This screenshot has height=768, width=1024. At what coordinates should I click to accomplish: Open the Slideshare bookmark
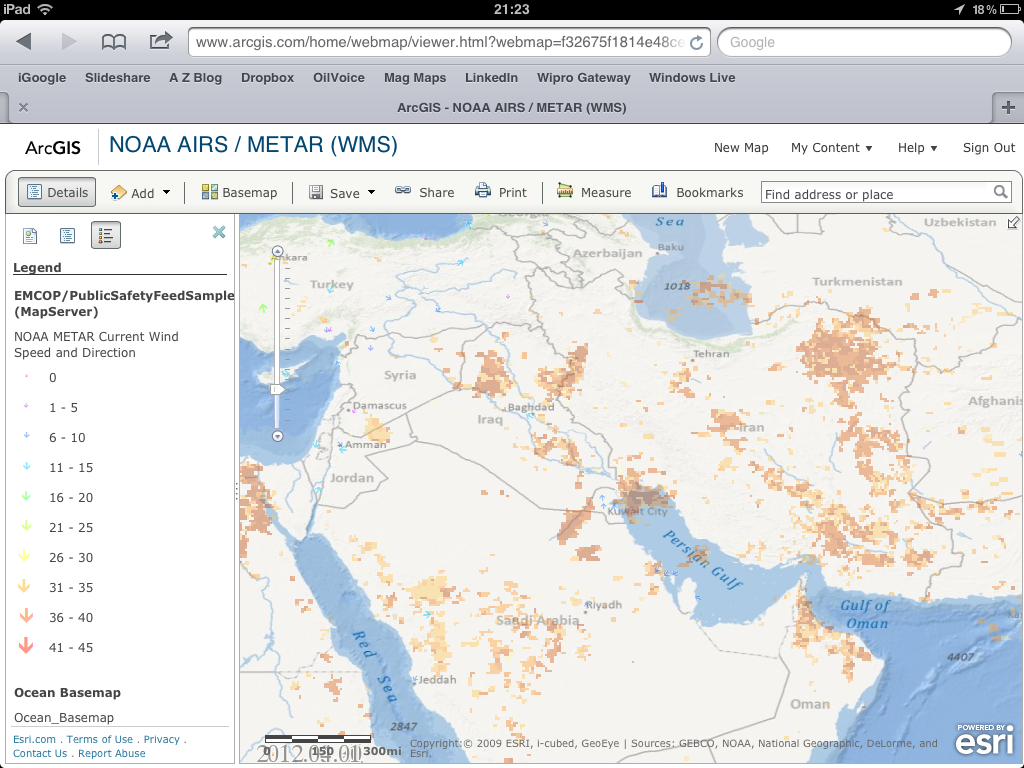118,78
